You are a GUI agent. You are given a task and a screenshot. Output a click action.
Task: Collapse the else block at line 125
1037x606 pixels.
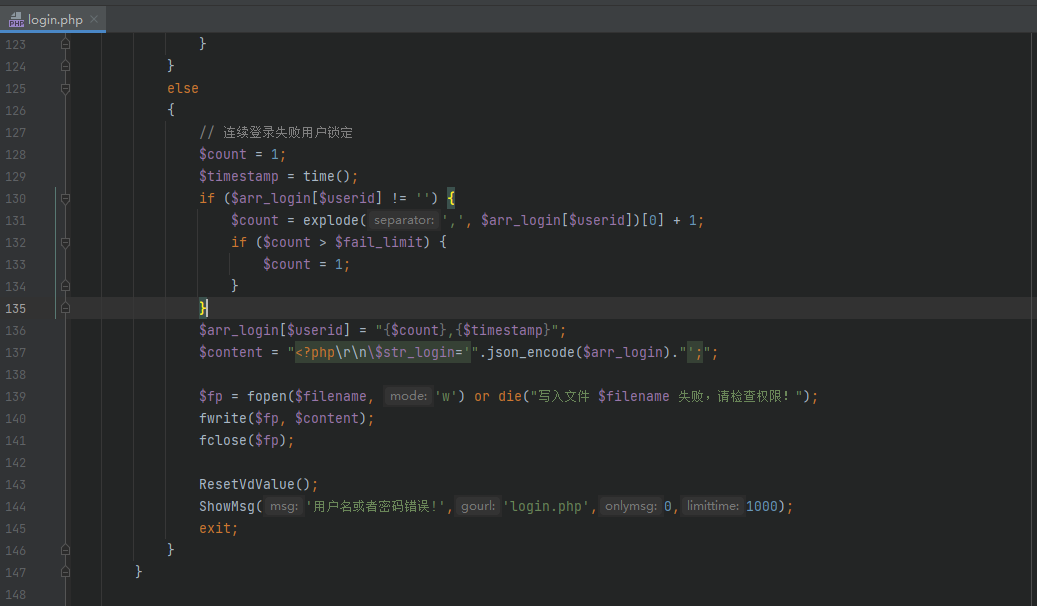coord(65,88)
